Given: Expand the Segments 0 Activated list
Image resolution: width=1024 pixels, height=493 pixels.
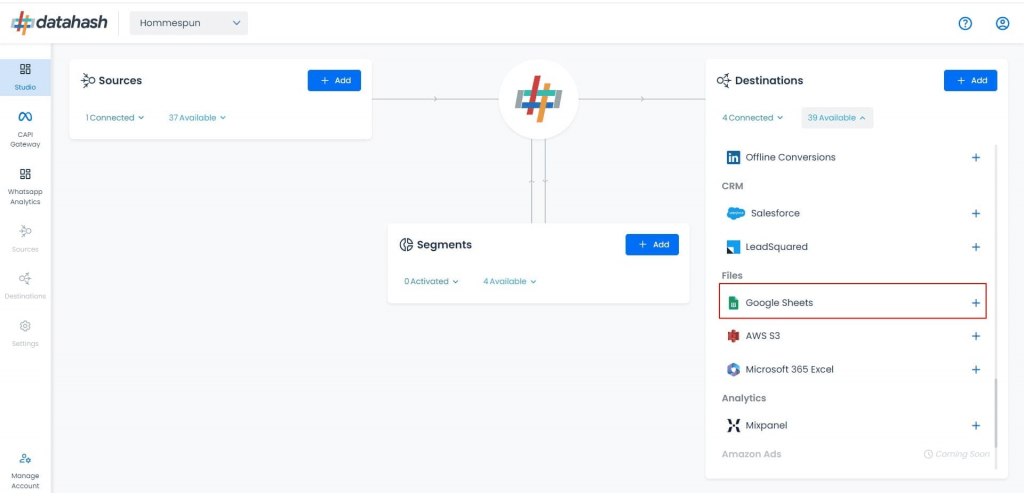Looking at the screenshot, I should coord(431,281).
